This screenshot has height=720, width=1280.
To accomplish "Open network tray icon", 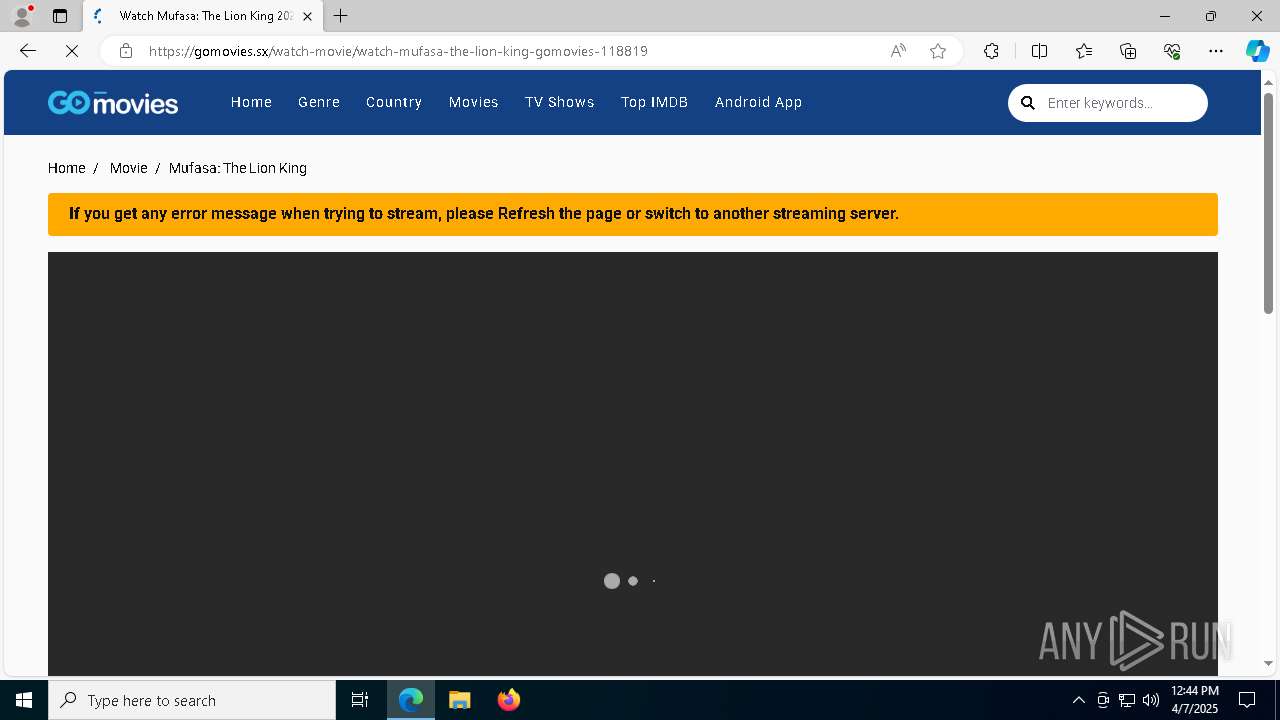I will pos(1126,700).
